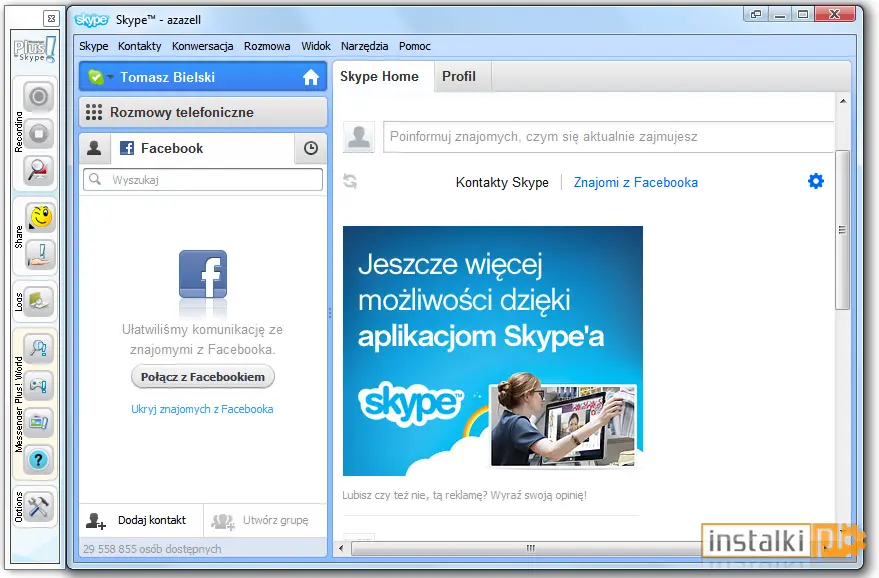879x578 pixels.
Task: Open the recordings search magnifier icon
Action: click(x=38, y=170)
